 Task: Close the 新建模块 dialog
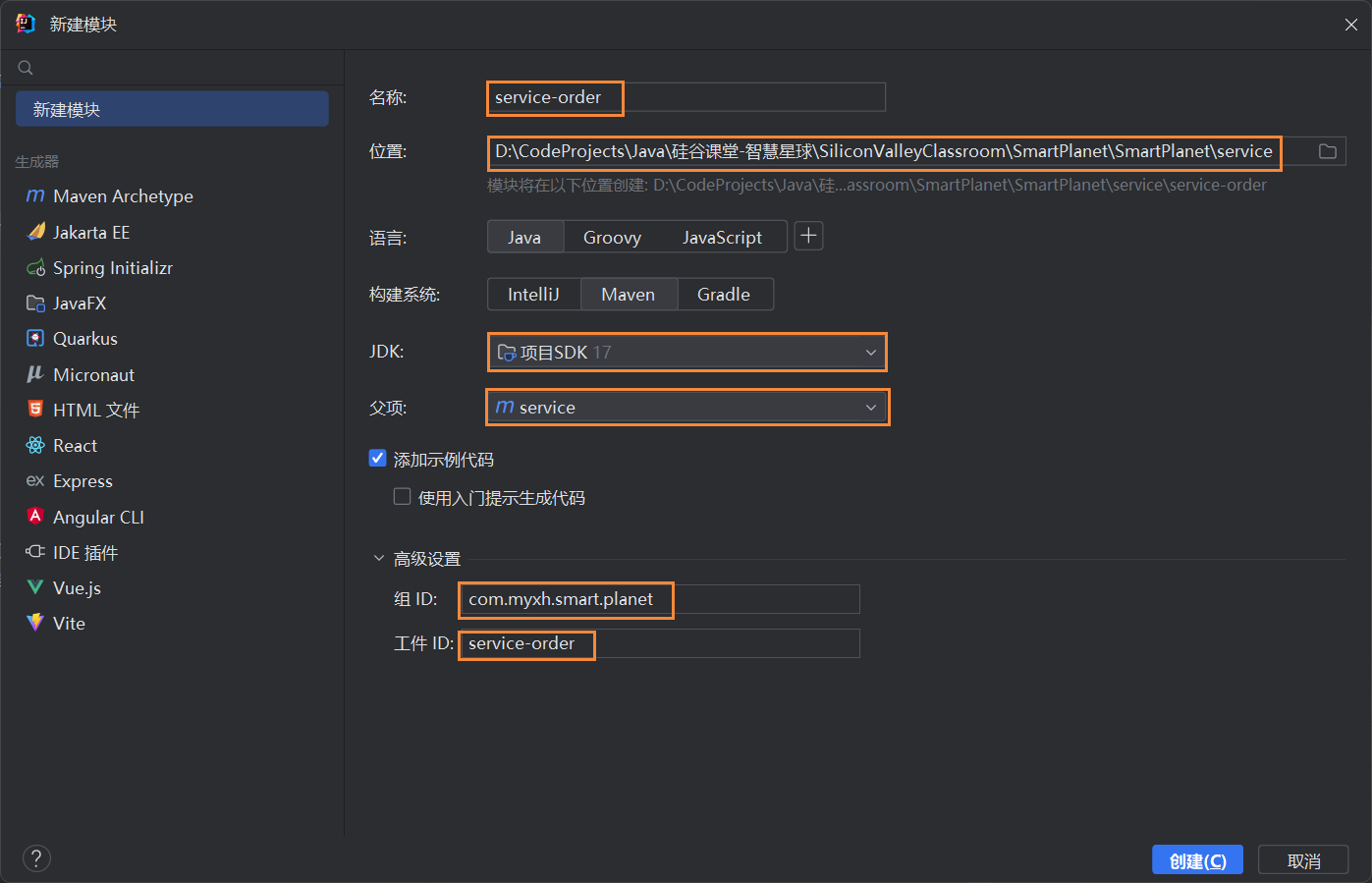[x=1351, y=25]
